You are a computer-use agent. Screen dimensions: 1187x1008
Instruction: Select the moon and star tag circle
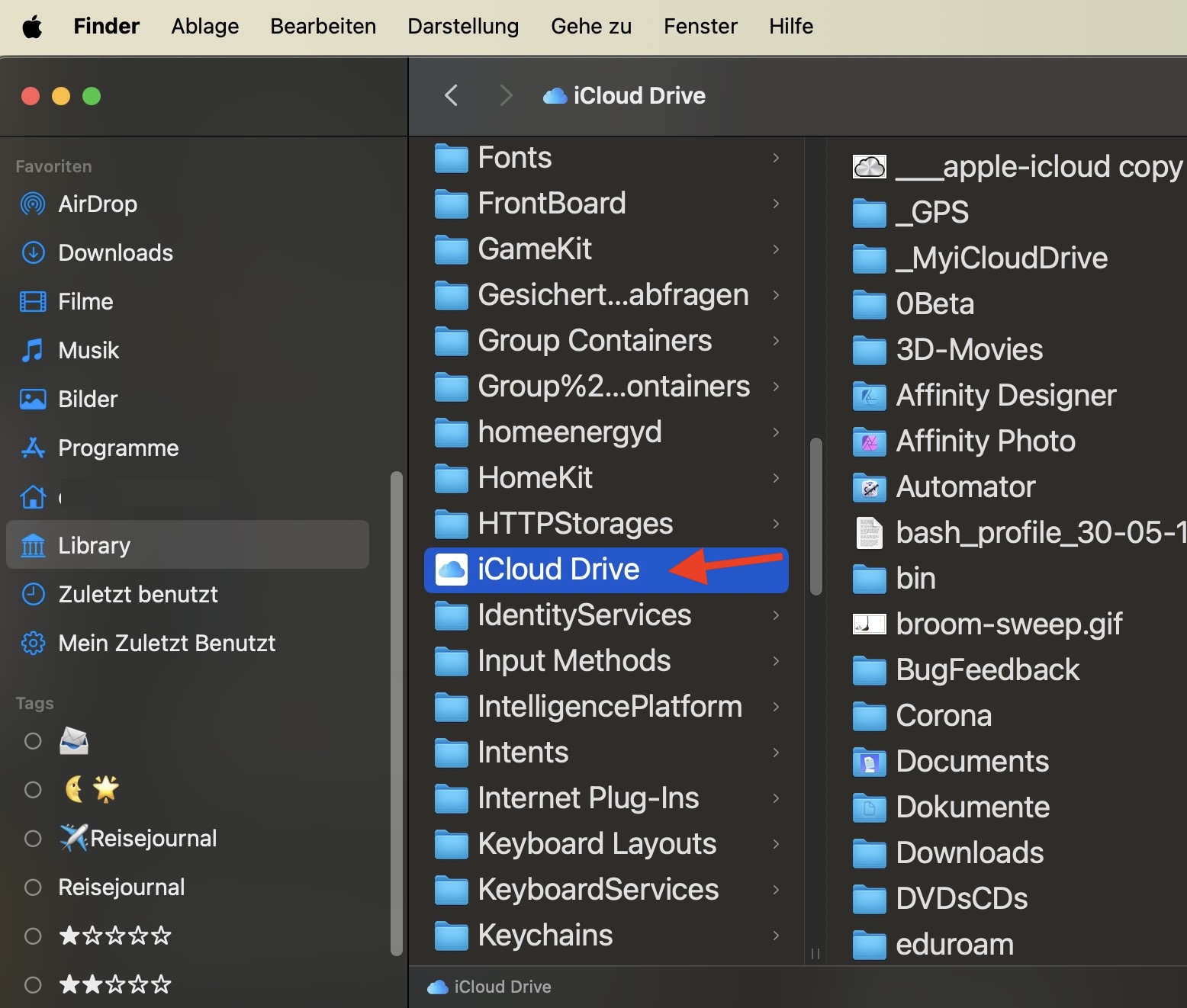click(x=33, y=790)
